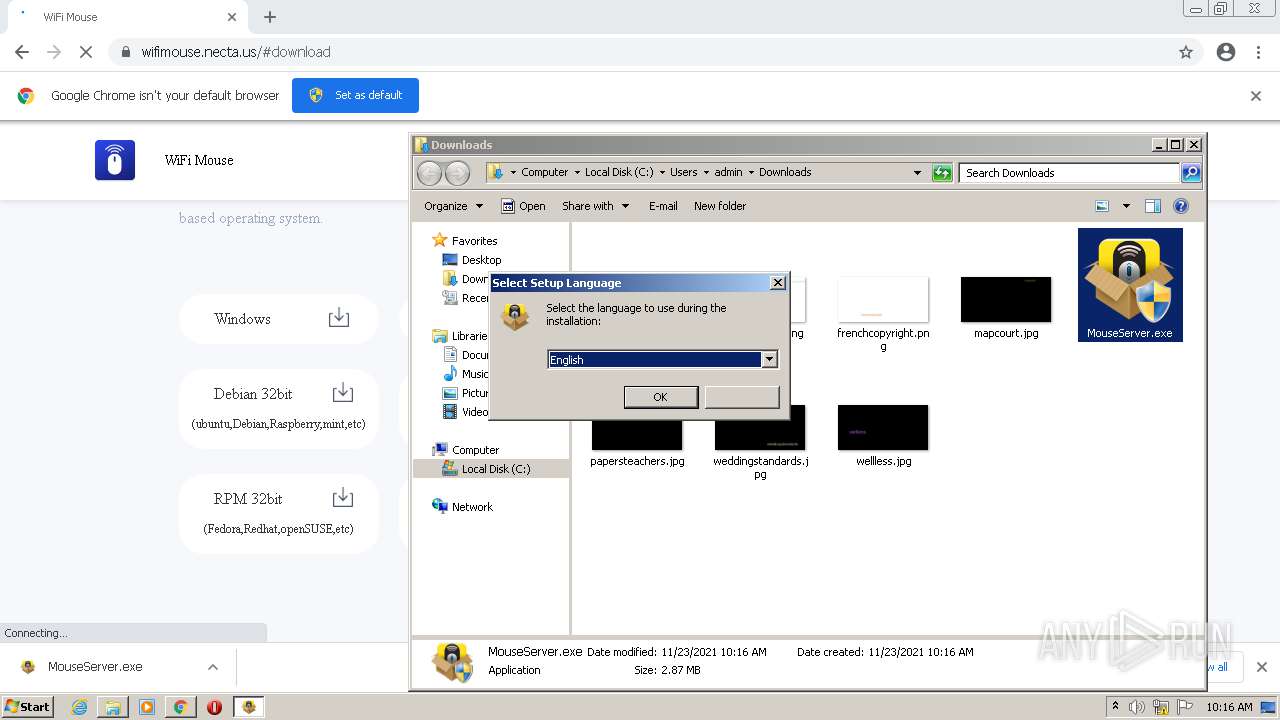Select Favorites in the navigation pane
Screen dimensions: 1280x720
pos(474,241)
